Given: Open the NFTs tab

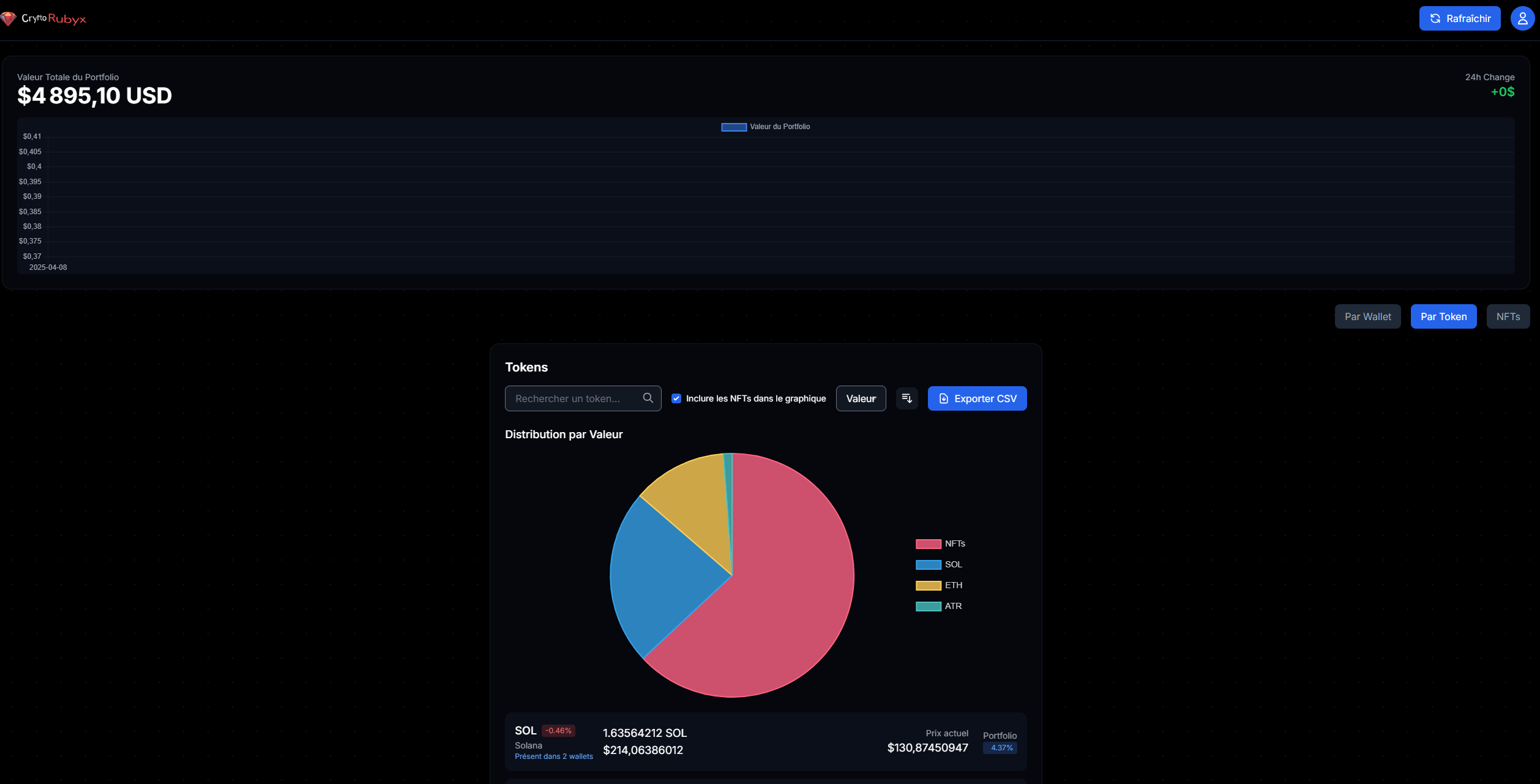Looking at the screenshot, I should coord(1508,316).
